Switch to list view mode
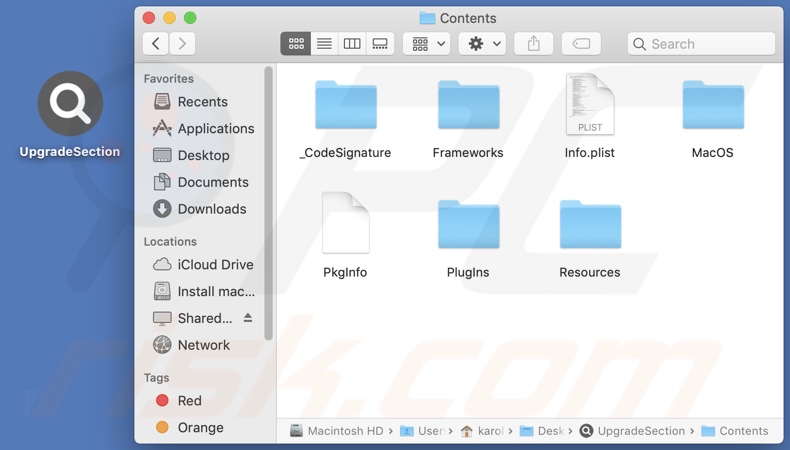 tap(324, 44)
